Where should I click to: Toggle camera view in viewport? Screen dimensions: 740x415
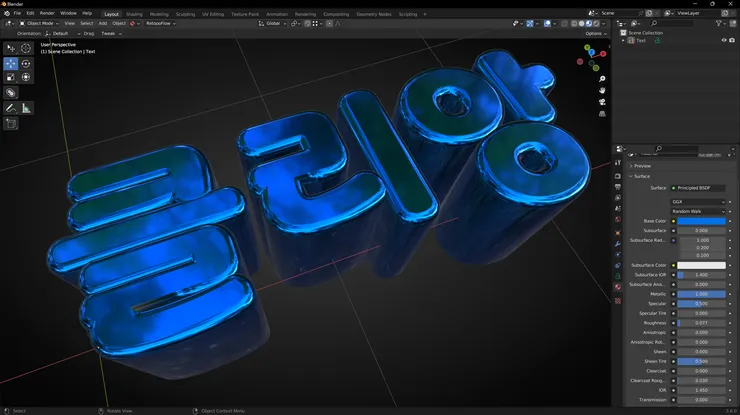point(602,102)
